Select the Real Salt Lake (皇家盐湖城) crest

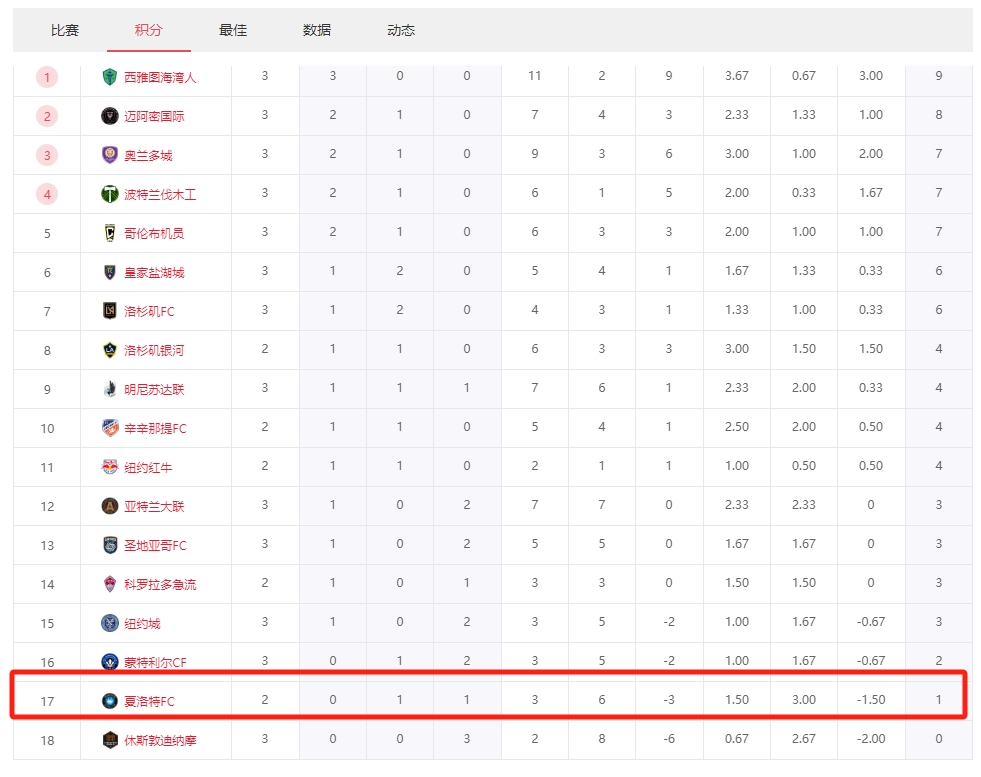(x=110, y=271)
